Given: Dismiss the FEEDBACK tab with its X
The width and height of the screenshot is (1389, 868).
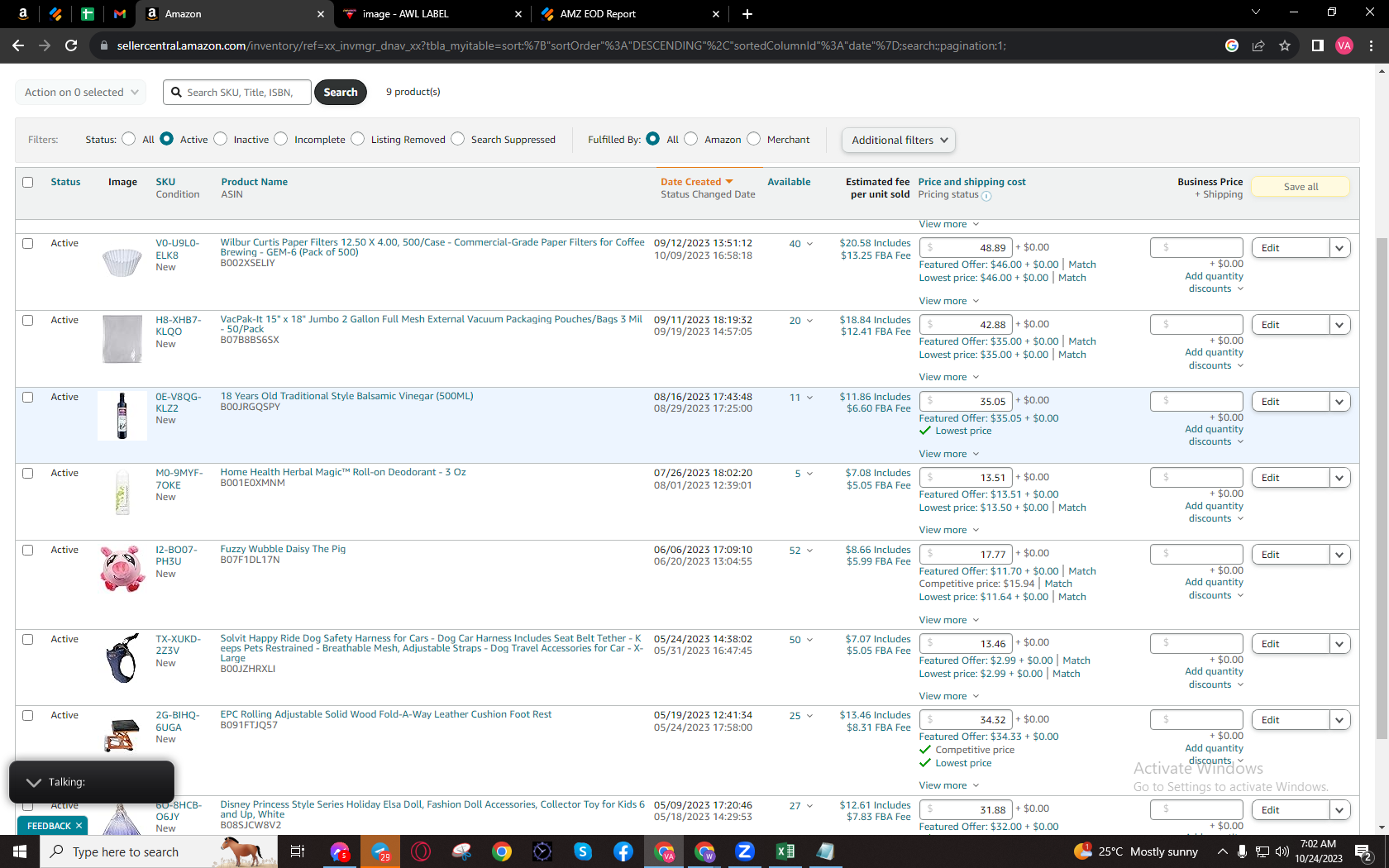Looking at the screenshot, I should pyautogui.click(x=79, y=826).
